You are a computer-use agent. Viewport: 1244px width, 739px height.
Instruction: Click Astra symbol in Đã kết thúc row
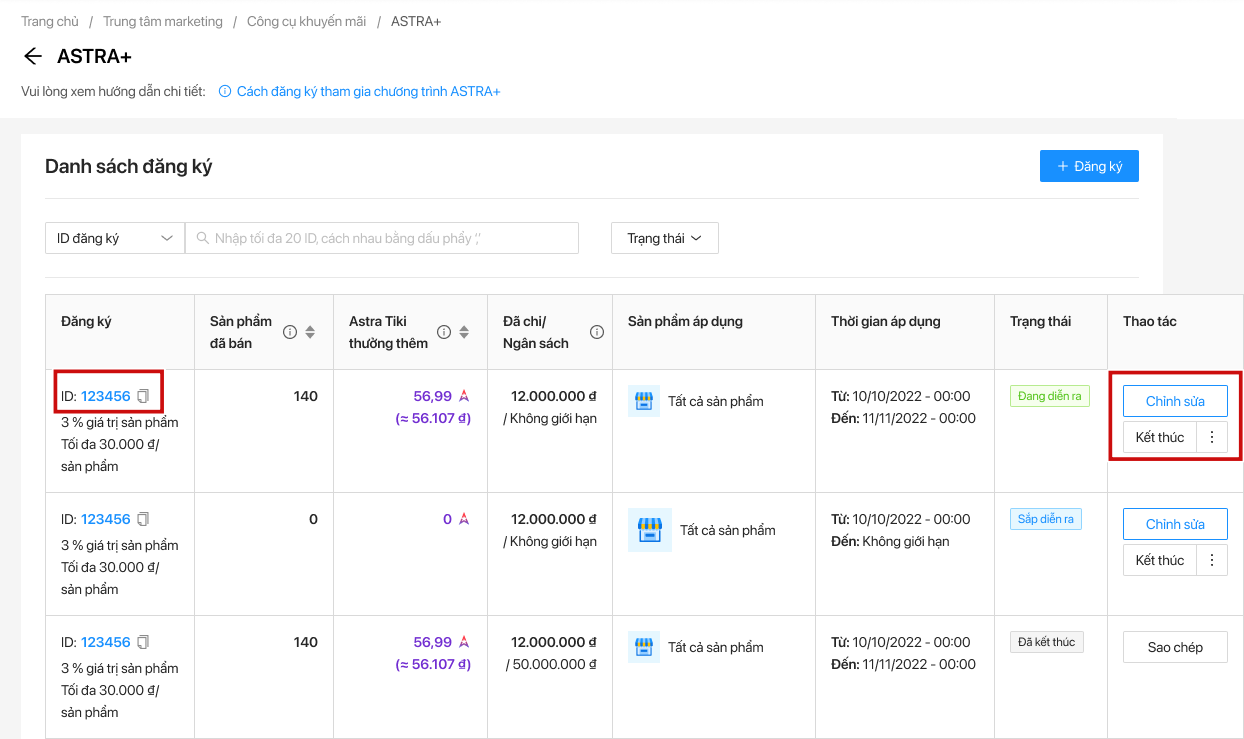click(464, 642)
